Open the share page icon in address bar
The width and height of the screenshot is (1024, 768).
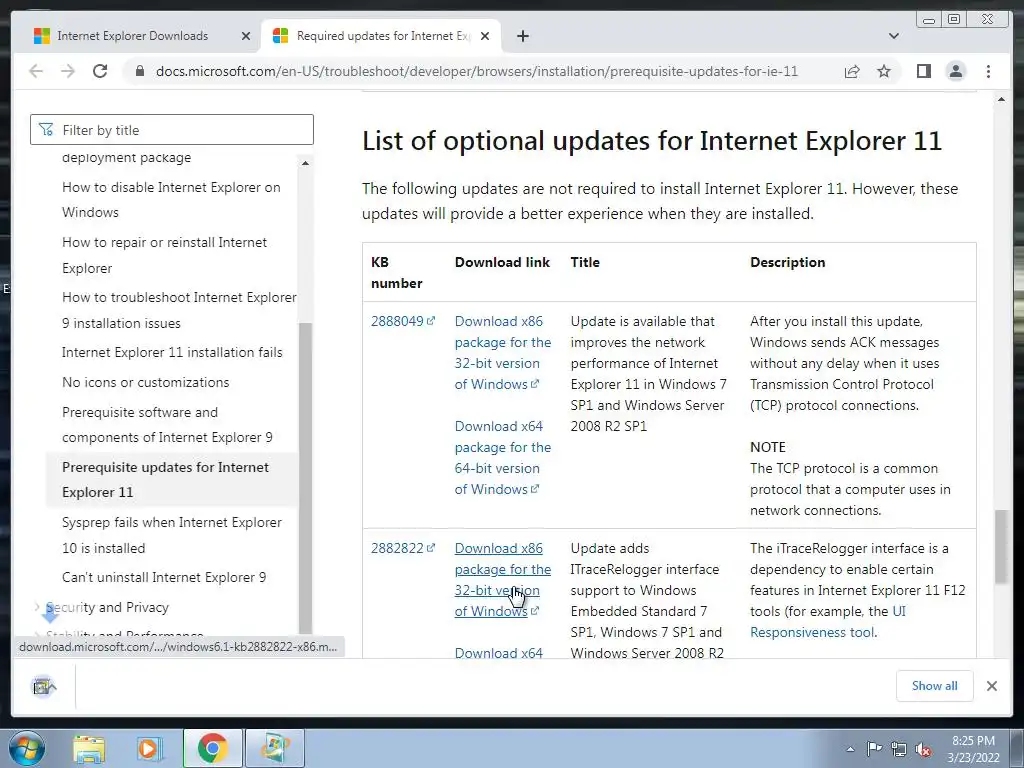852,71
